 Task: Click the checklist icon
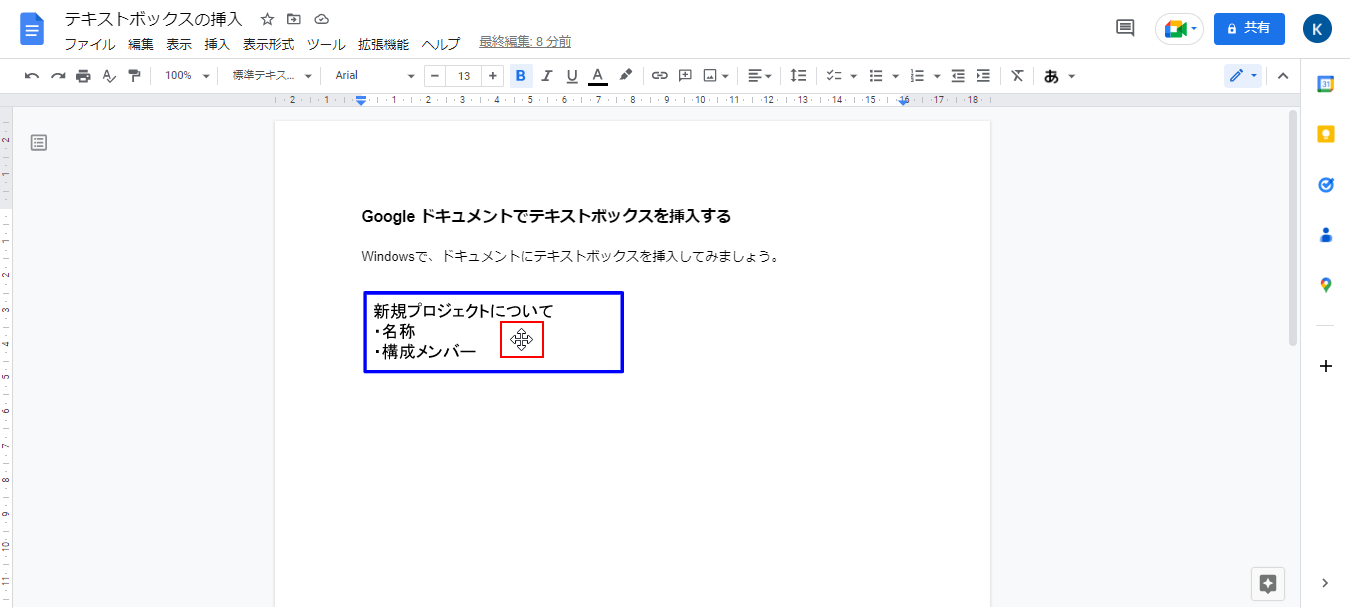(x=834, y=76)
